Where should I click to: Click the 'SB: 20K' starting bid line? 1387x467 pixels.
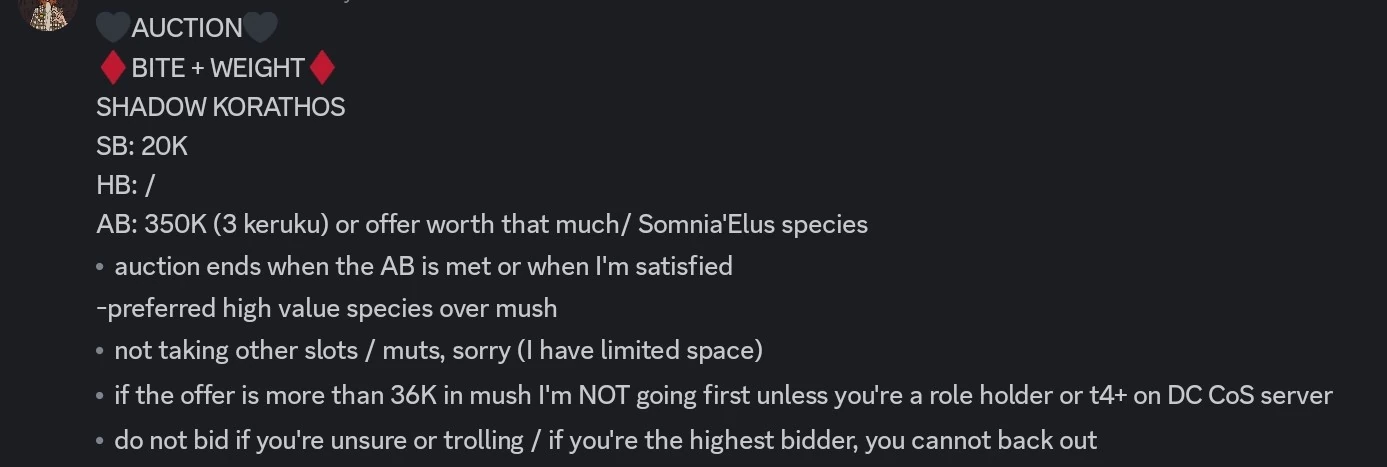[142, 146]
